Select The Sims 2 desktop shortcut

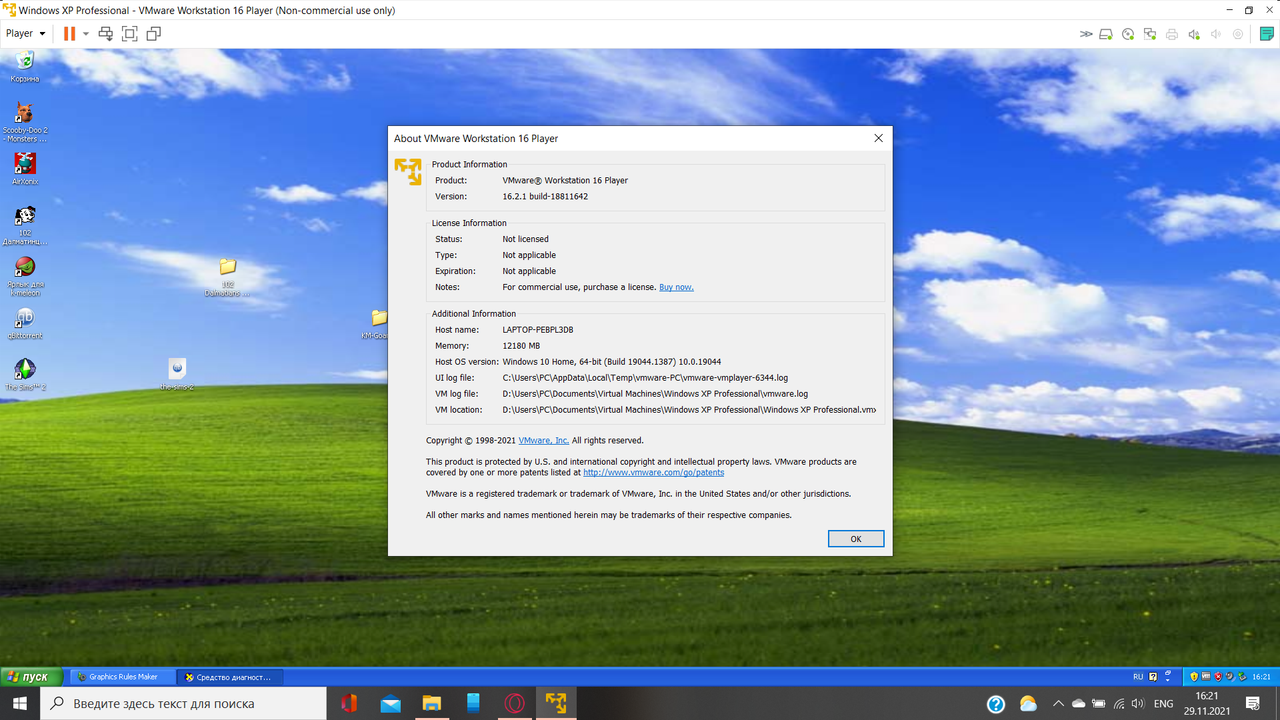click(25, 375)
